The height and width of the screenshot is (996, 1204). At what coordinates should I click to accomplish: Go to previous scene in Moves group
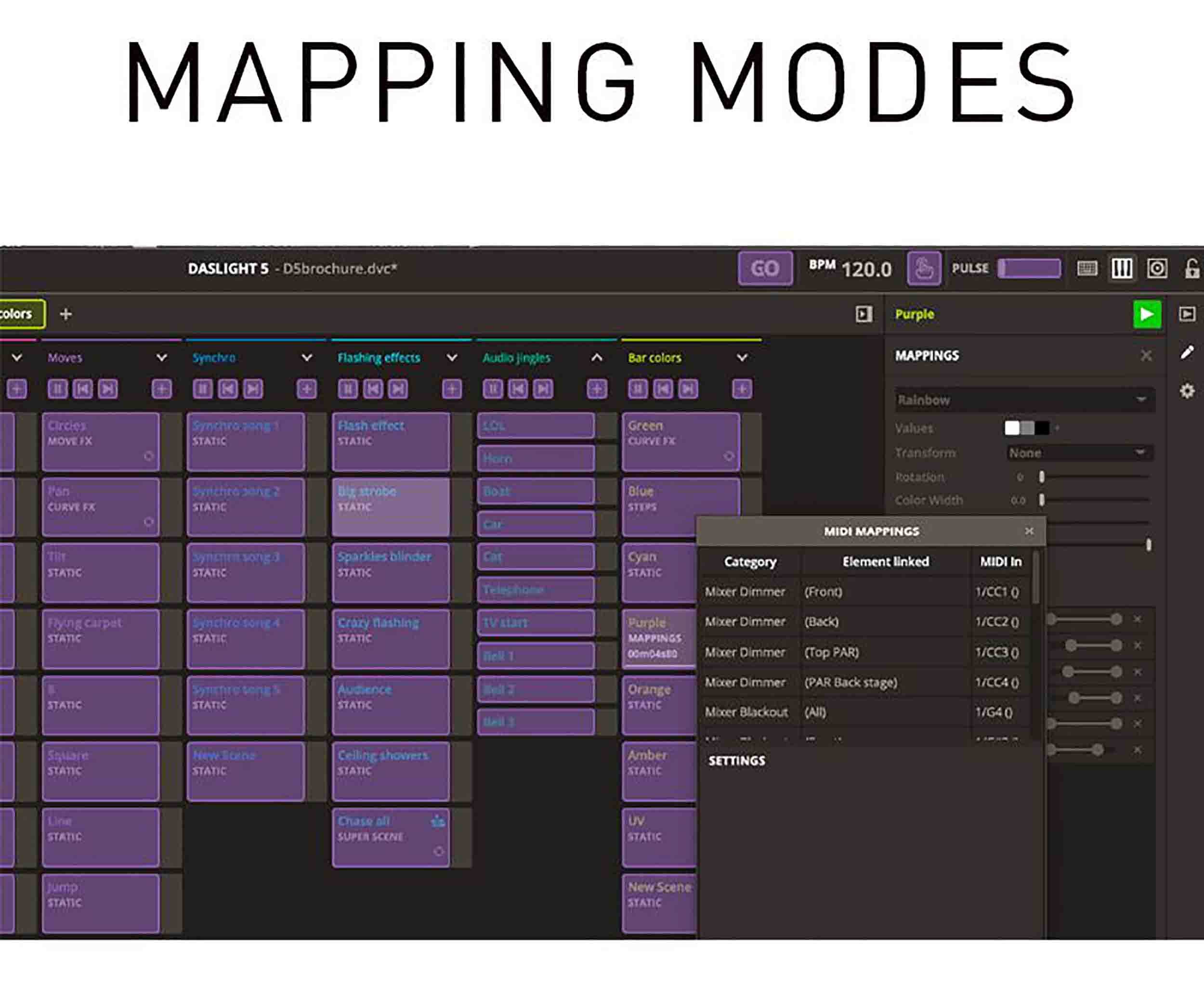(82, 389)
